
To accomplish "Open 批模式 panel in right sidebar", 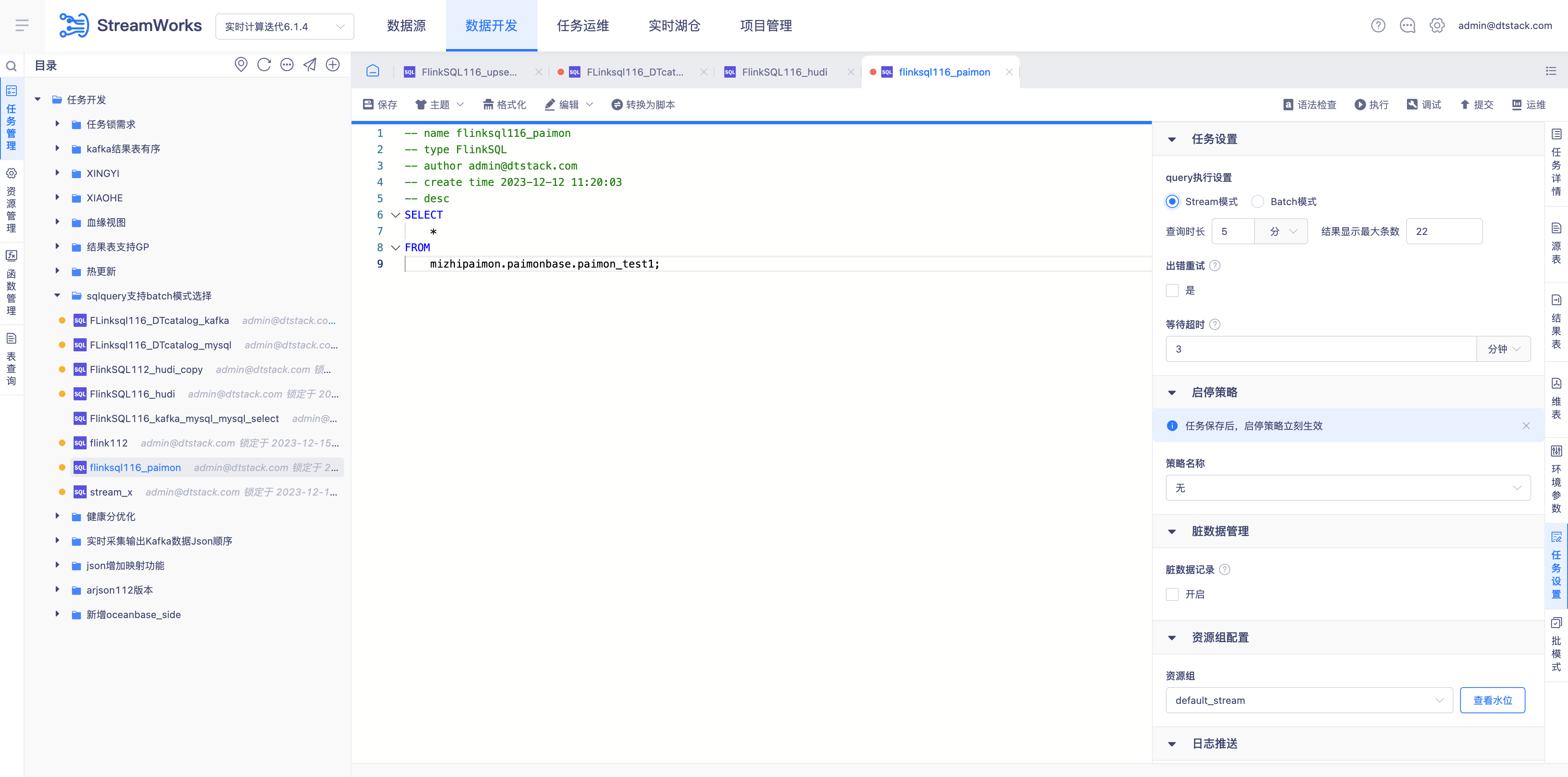I will (x=1556, y=645).
